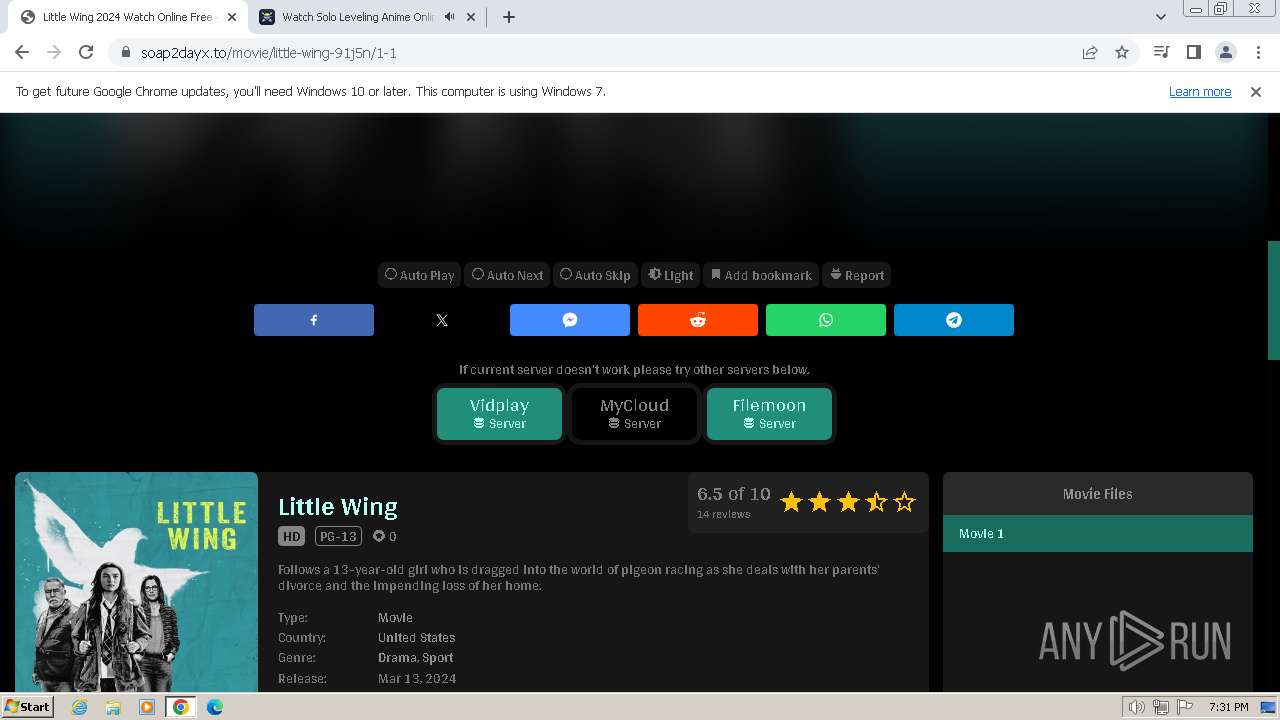Click the address bar URL
1280x720 pixels.
pyautogui.click(x=269, y=53)
